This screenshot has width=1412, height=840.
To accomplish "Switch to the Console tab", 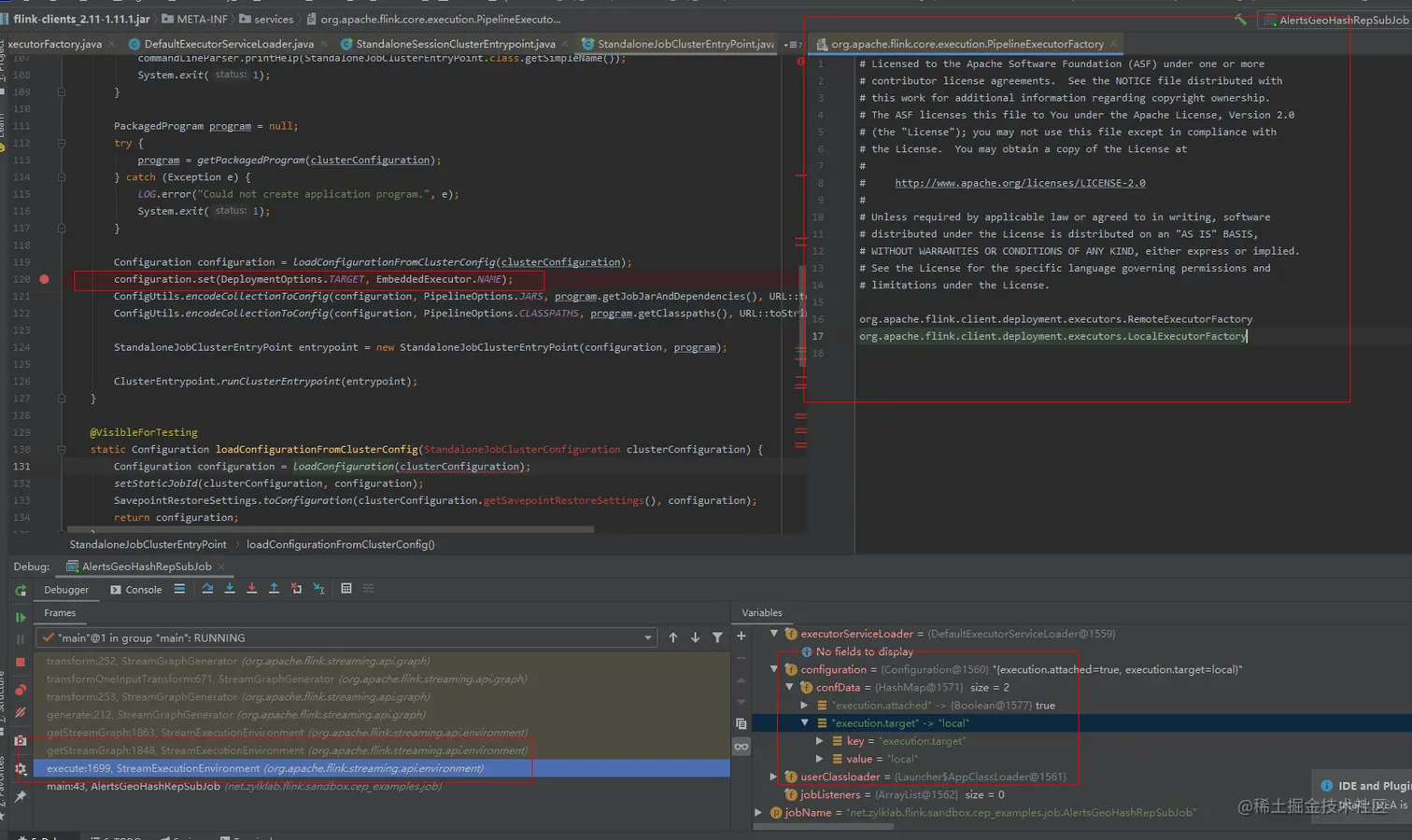I will (x=136, y=590).
